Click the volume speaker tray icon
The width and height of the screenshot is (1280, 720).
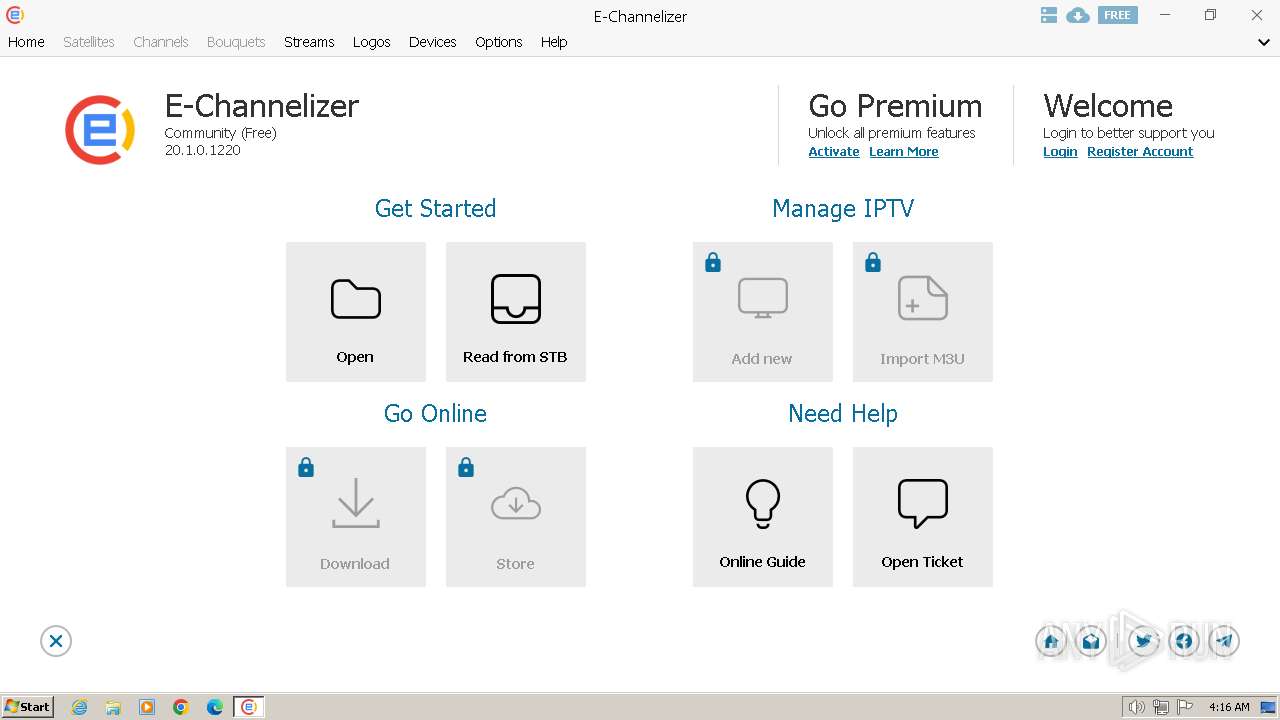click(1136, 707)
